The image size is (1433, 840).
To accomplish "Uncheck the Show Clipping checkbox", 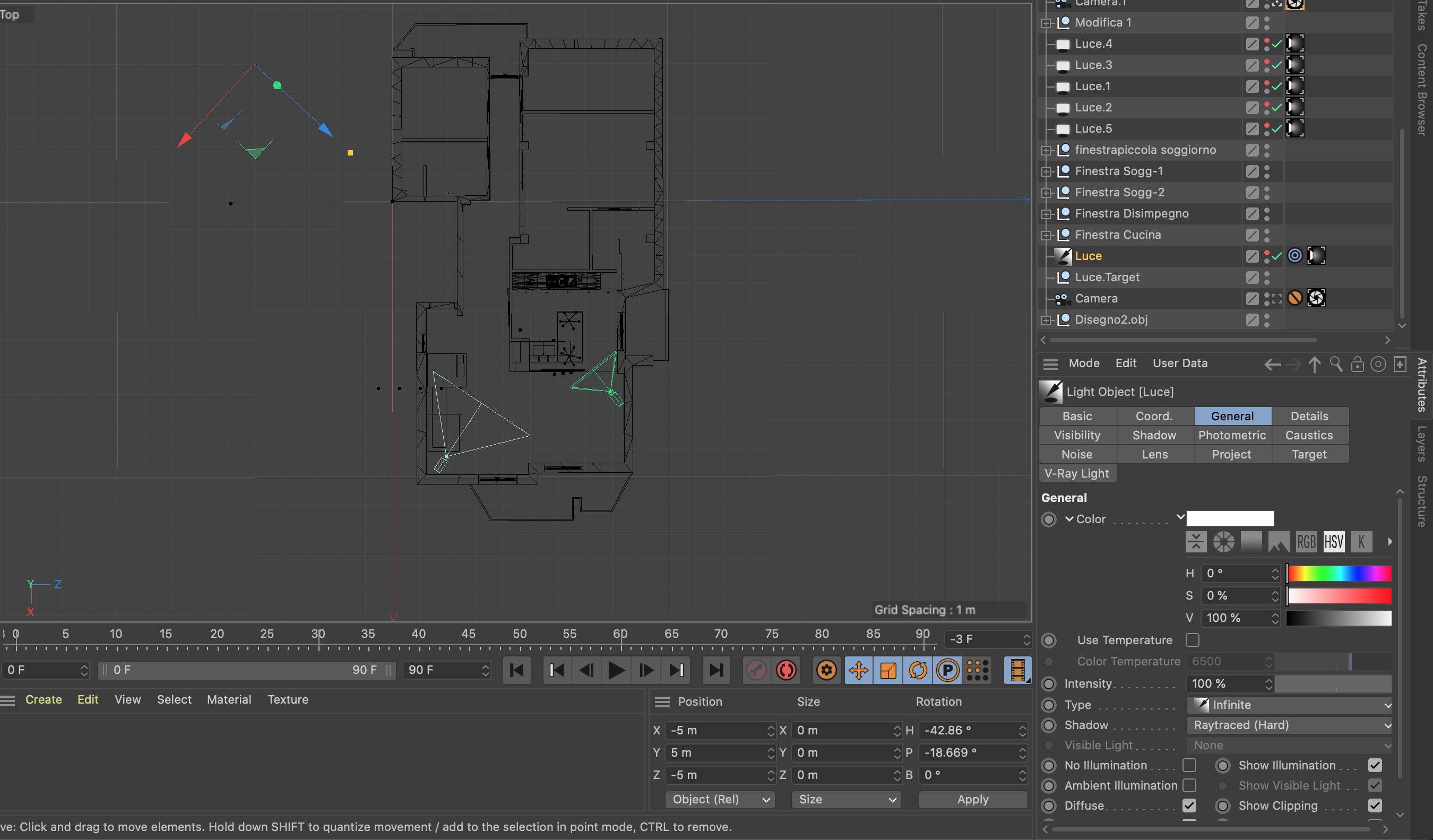I will (x=1375, y=806).
